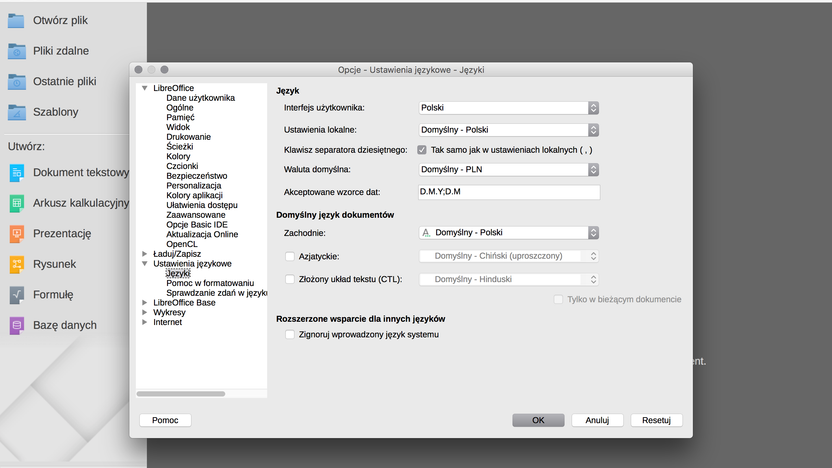Click the Resetuj button

point(656,420)
